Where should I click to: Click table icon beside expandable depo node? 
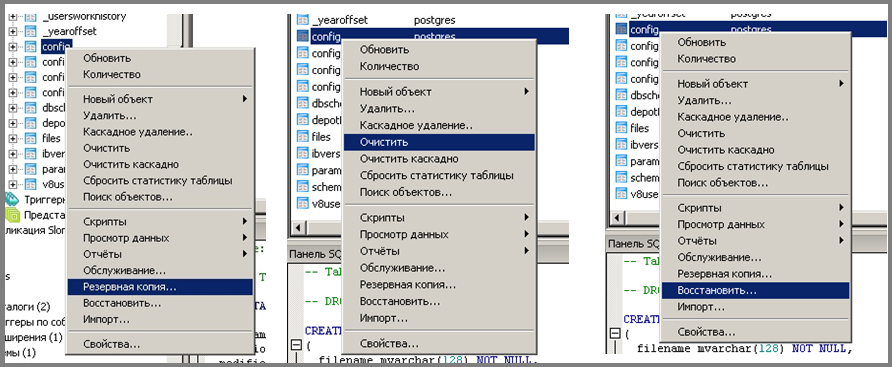(x=30, y=123)
